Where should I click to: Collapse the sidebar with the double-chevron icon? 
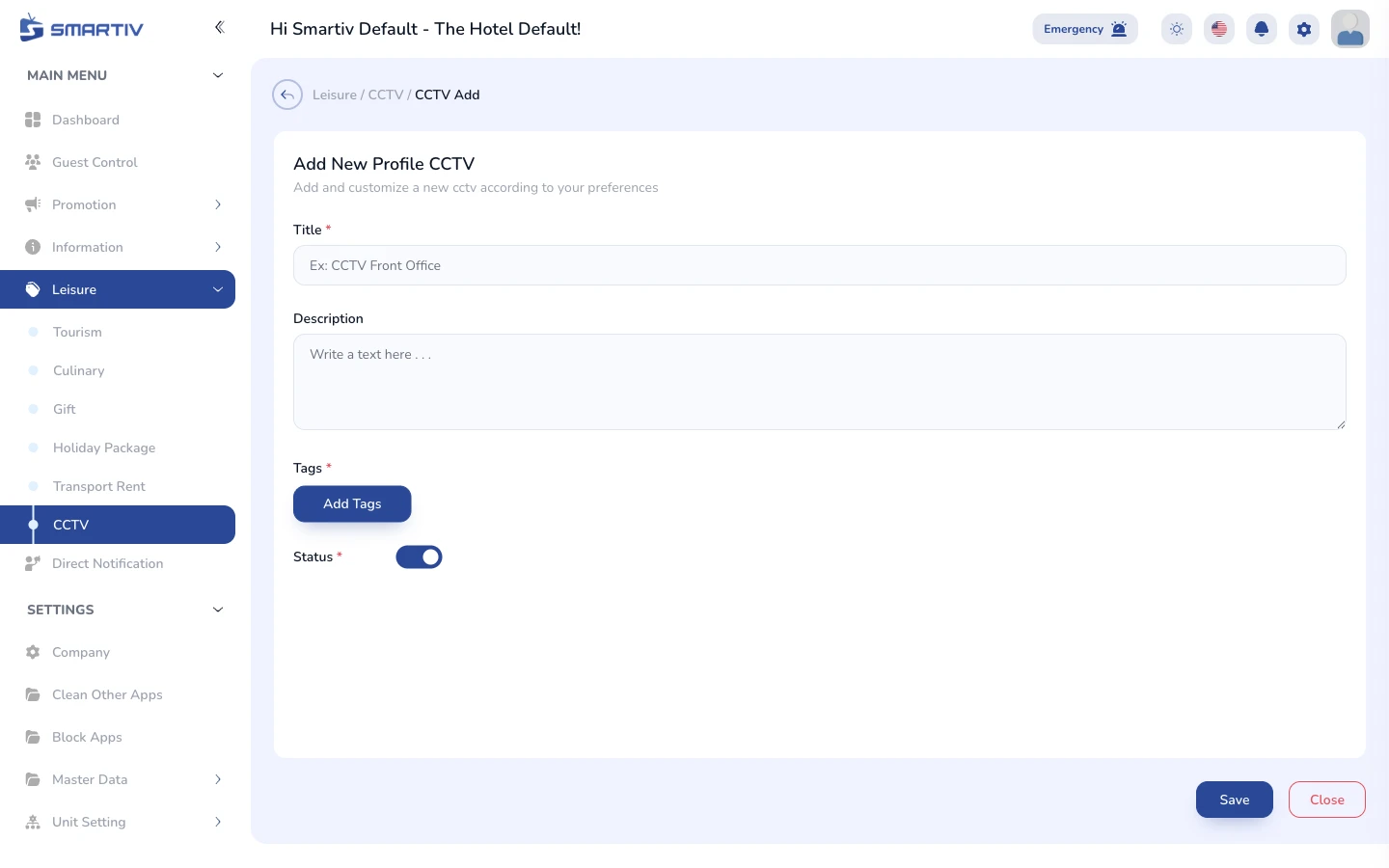[x=219, y=27]
